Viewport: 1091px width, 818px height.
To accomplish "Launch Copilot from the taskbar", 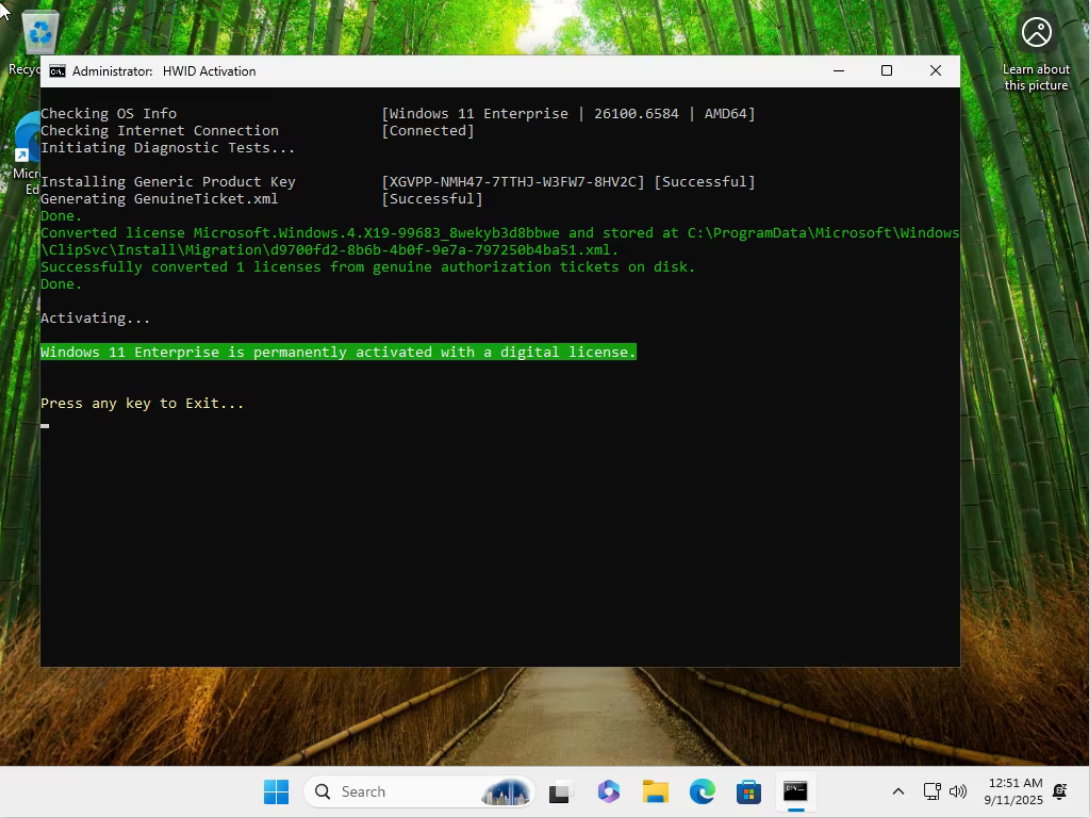I will coord(608,792).
